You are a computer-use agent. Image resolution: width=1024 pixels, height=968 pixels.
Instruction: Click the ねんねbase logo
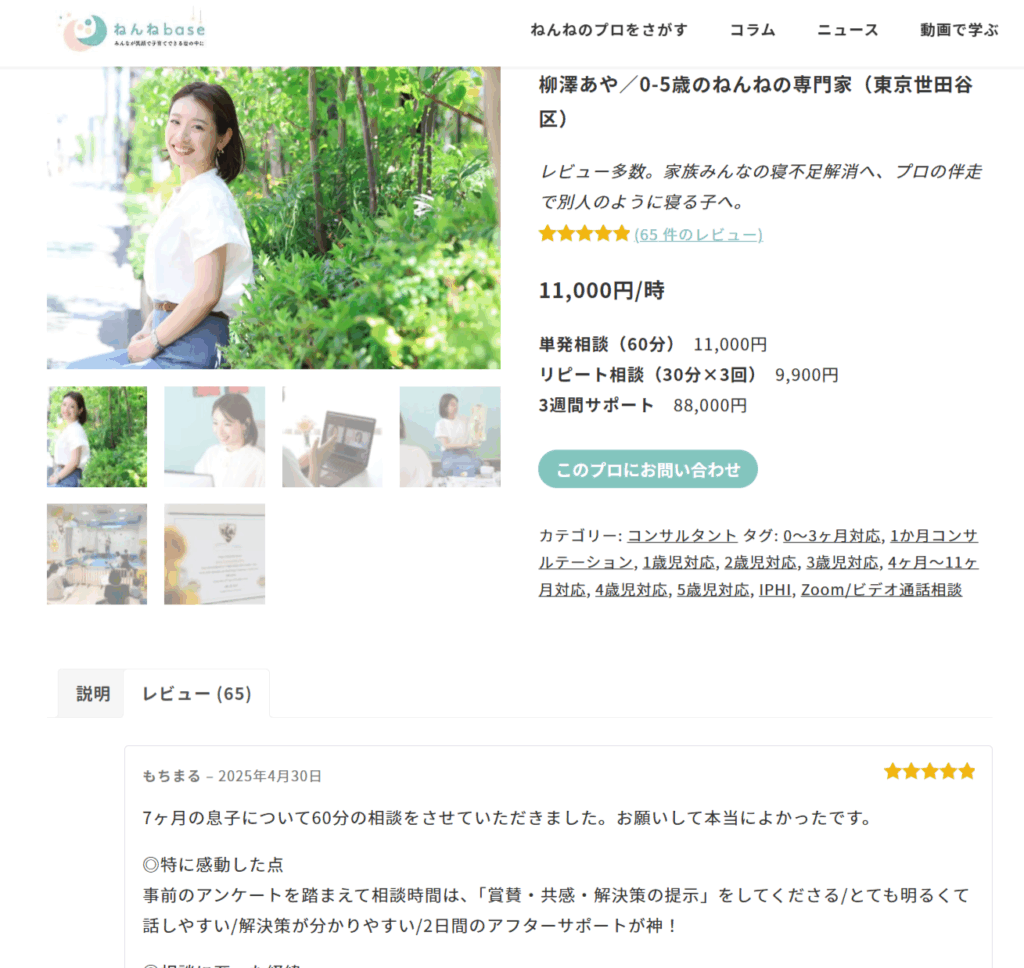[133, 30]
